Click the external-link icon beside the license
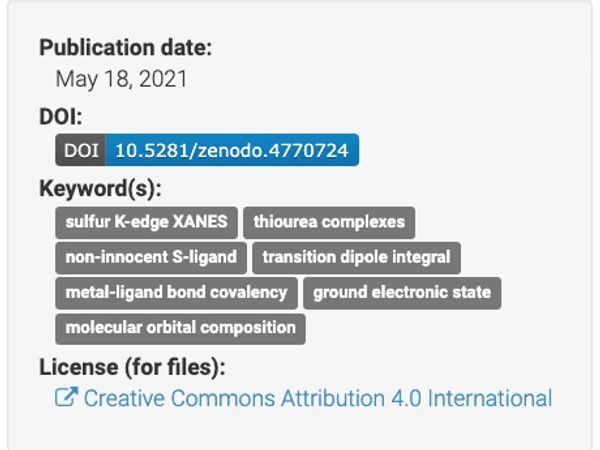This screenshot has height=450, width=600. 67,397
